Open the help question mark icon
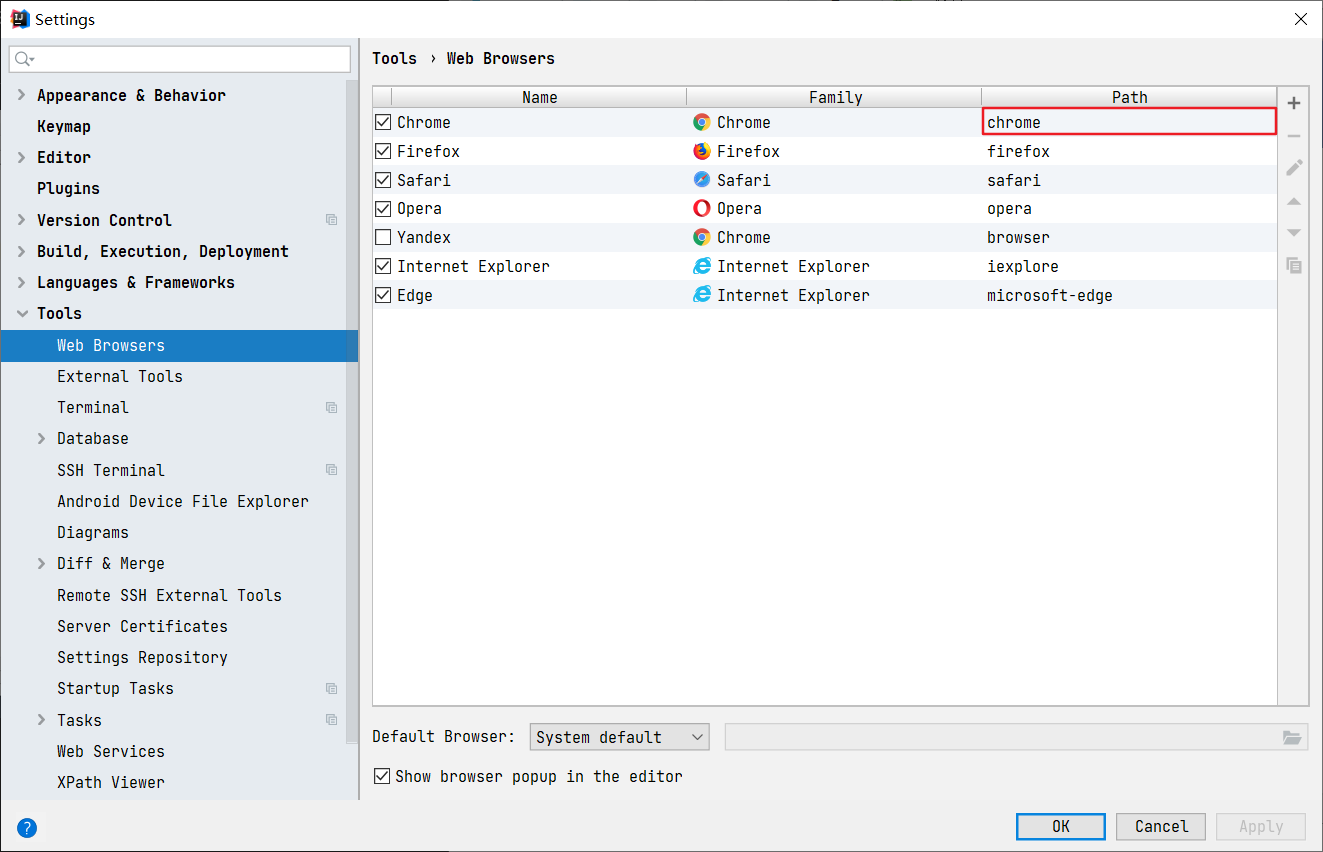1323x852 pixels. 26,827
